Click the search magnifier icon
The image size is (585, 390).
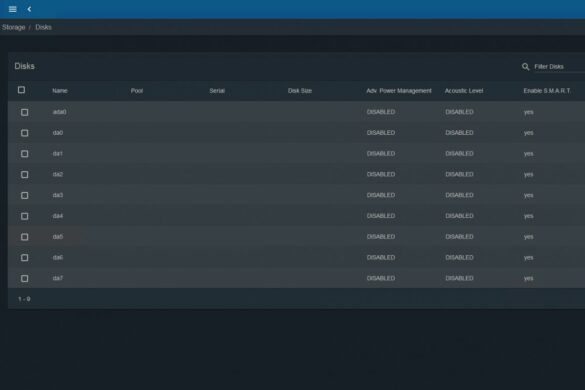click(525, 67)
